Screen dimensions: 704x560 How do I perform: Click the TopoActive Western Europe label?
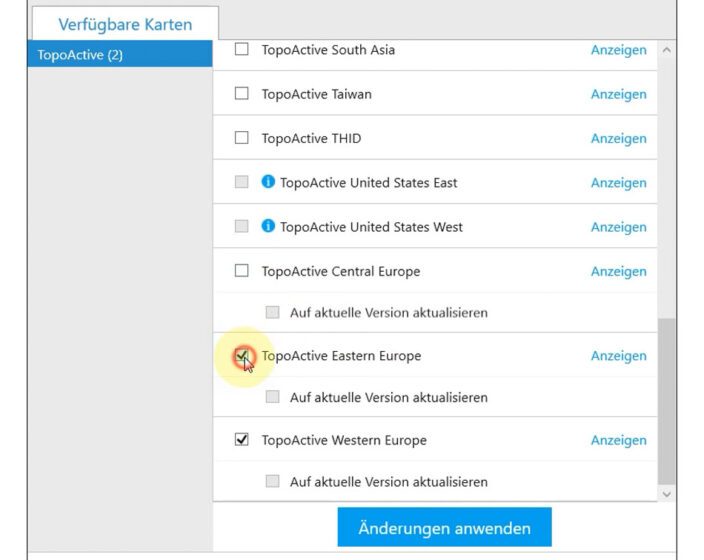[x=344, y=441]
